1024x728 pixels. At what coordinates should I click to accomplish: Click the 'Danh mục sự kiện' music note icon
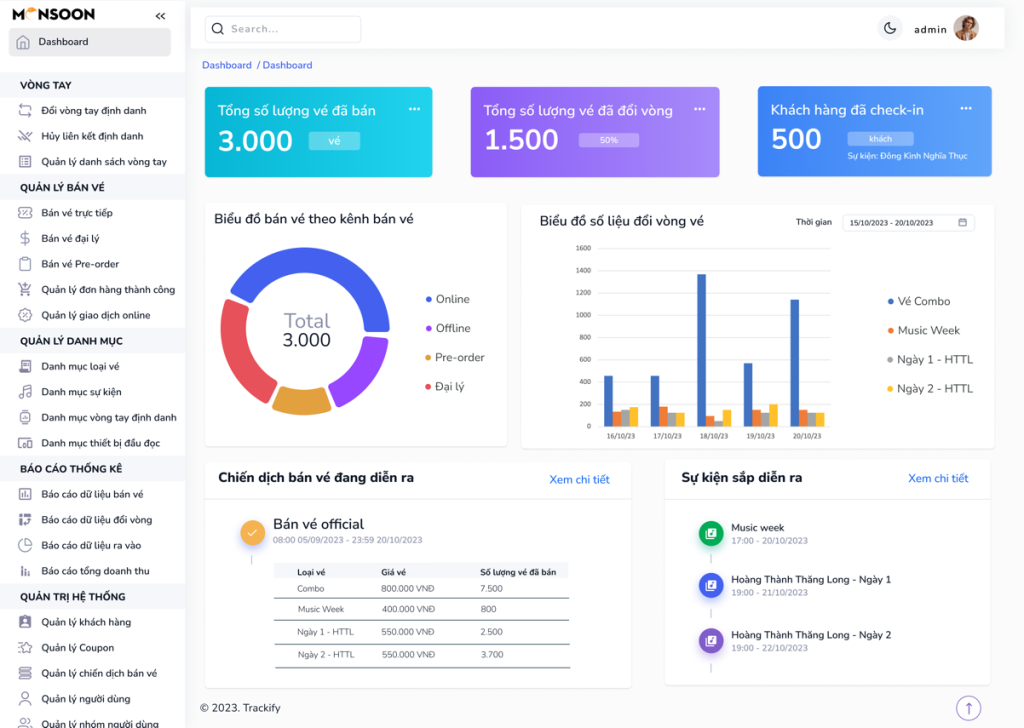[26, 392]
